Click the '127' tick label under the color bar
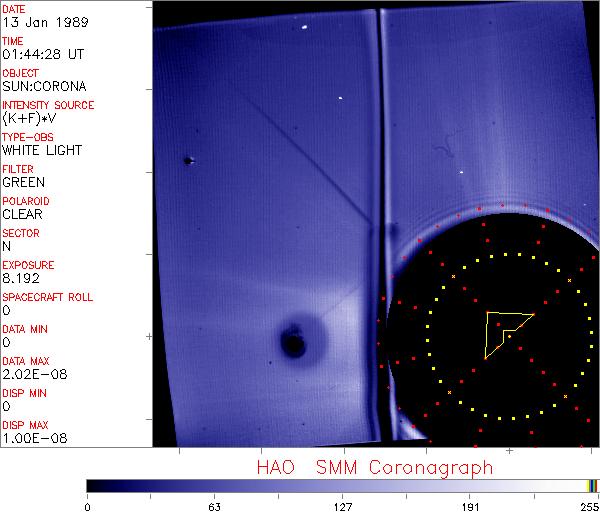600x512 pixels. pos(343,505)
